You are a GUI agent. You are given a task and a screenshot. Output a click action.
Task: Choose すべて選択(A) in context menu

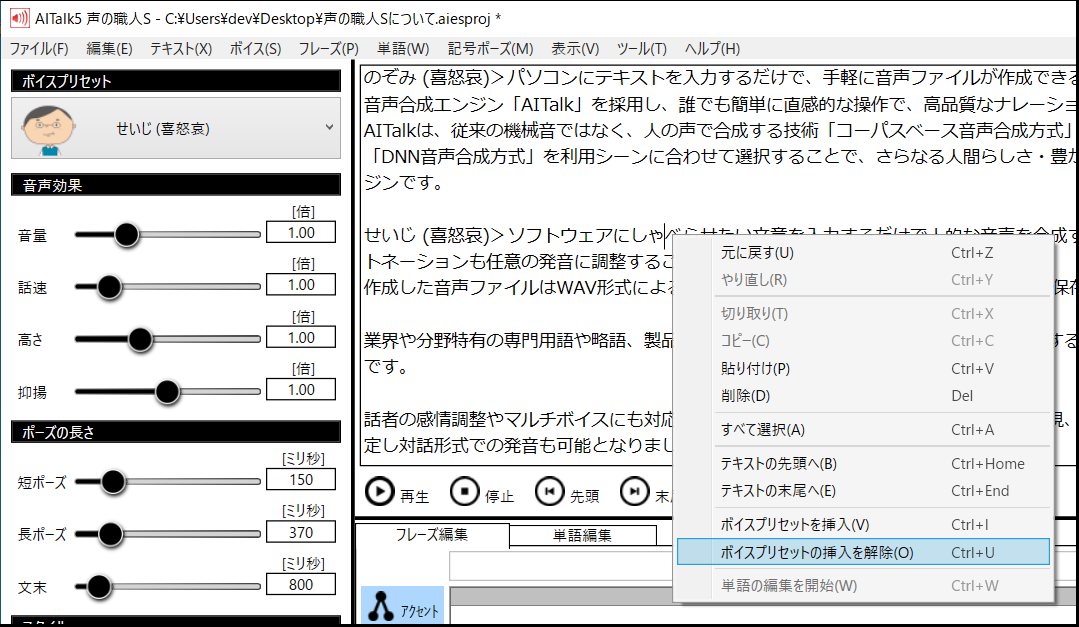863,429
